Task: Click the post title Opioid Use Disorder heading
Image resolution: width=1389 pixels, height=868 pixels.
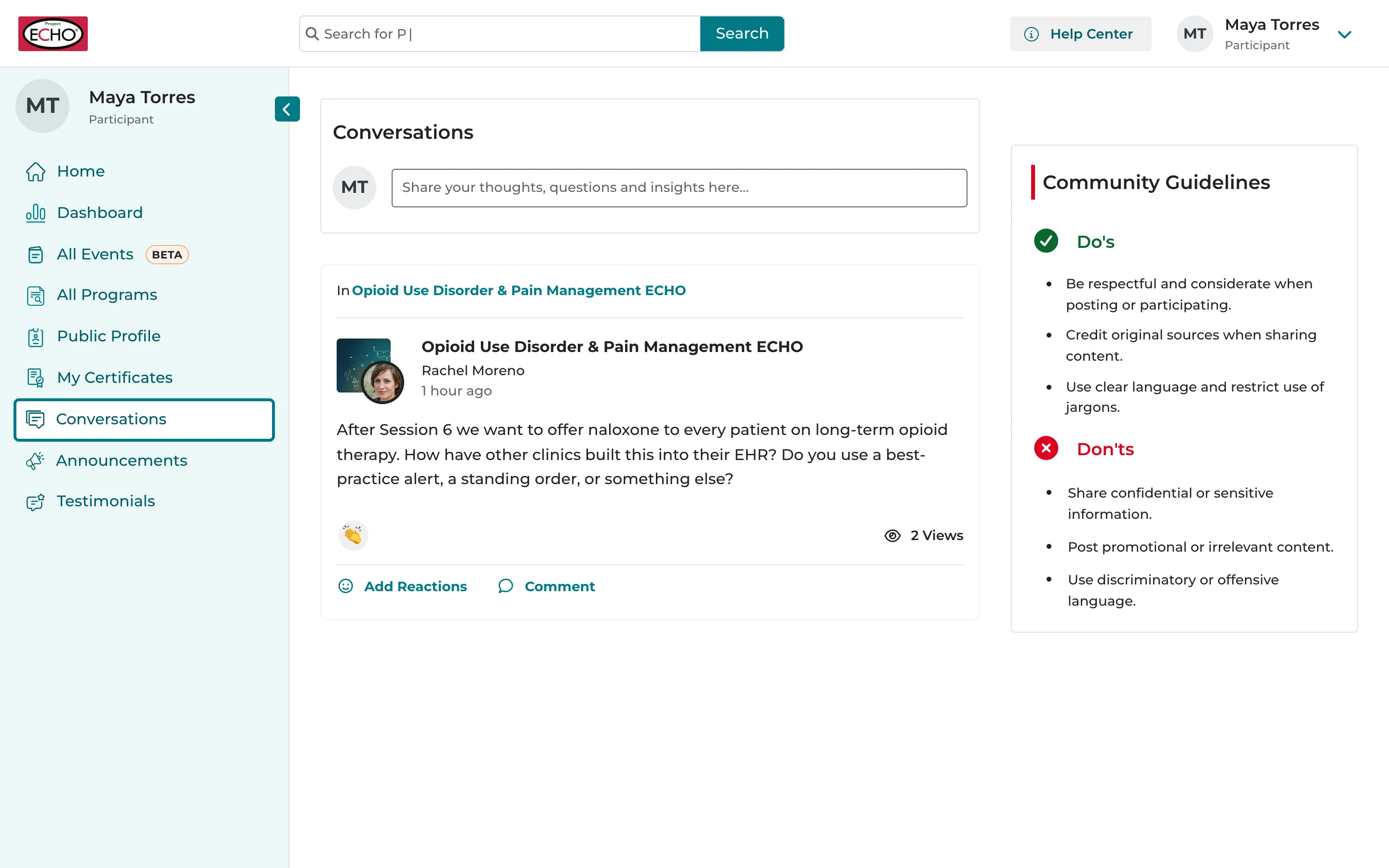Action: [612, 347]
